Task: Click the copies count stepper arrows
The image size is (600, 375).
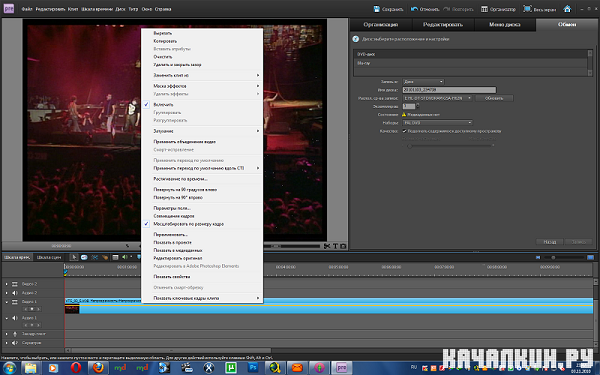Action: pyautogui.click(x=417, y=106)
